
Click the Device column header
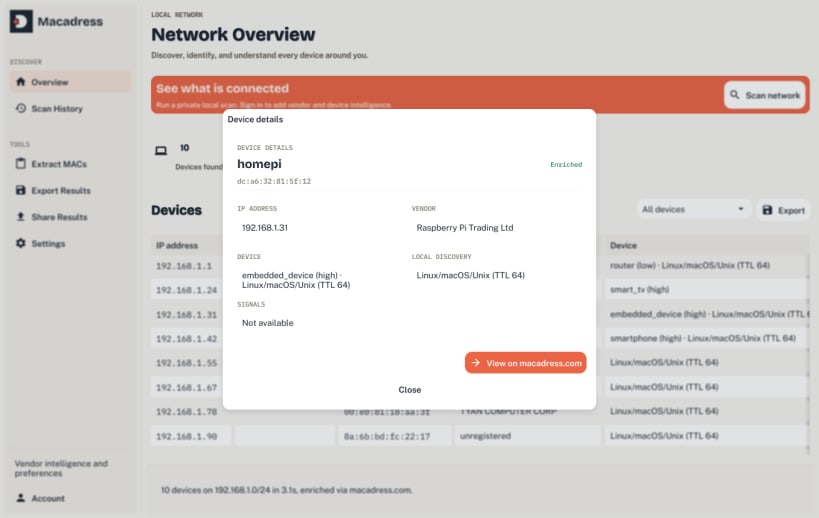coord(623,245)
